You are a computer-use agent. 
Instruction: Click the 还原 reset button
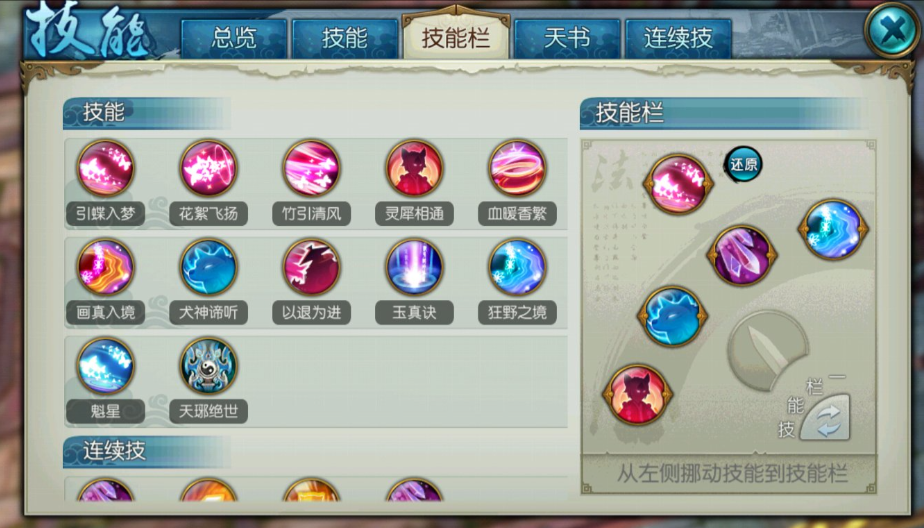coord(743,164)
